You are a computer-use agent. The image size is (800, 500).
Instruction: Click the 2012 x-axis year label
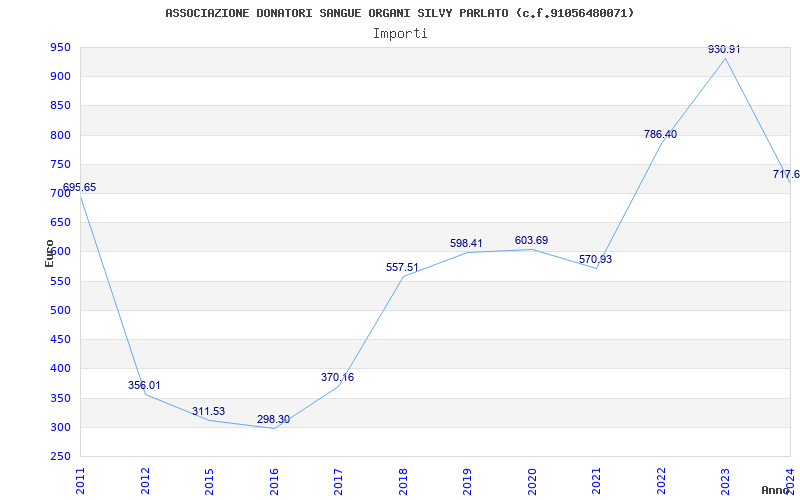145,481
